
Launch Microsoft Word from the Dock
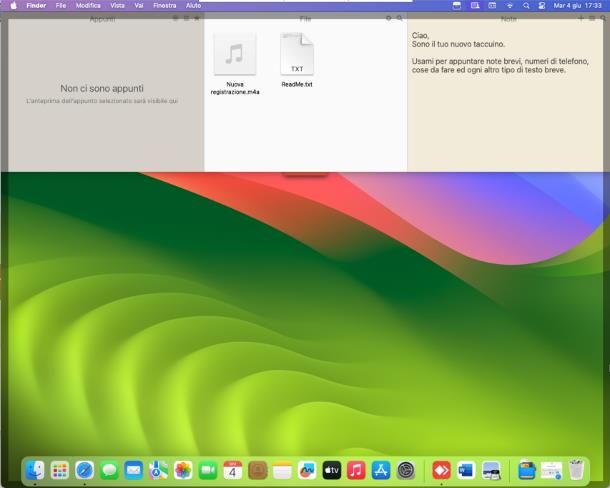pos(466,470)
